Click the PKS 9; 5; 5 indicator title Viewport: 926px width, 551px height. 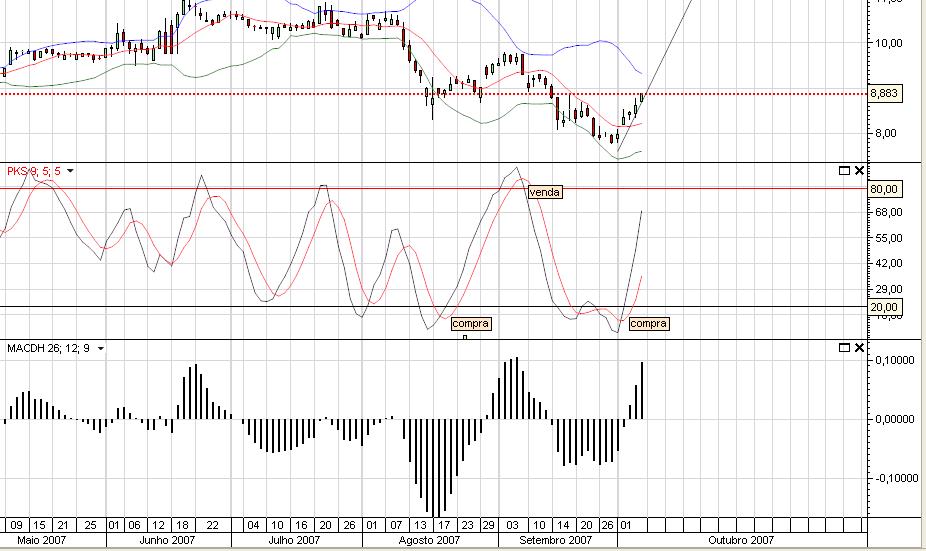click(x=34, y=171)
